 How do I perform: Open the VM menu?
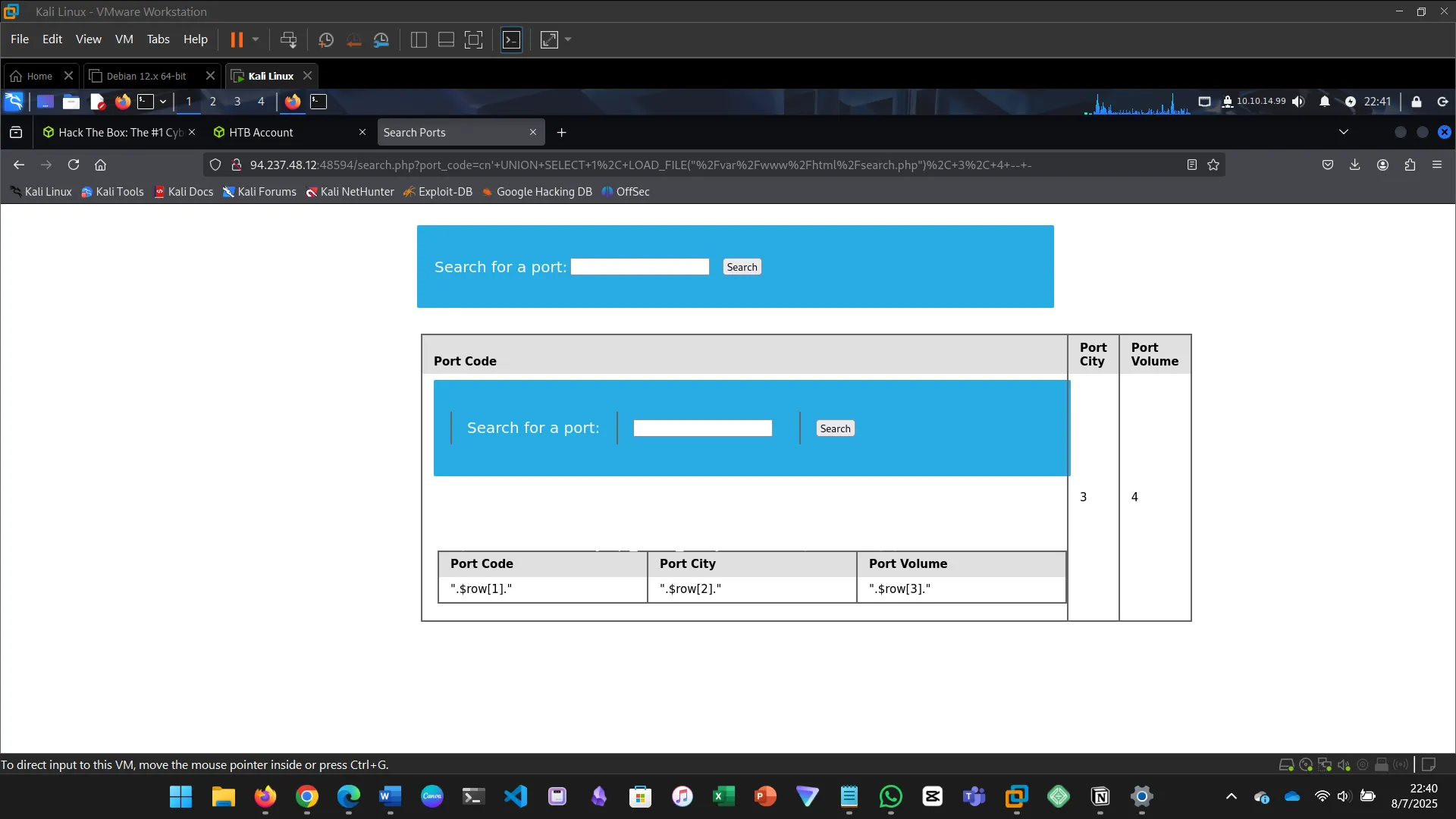[x=124, y=39]
